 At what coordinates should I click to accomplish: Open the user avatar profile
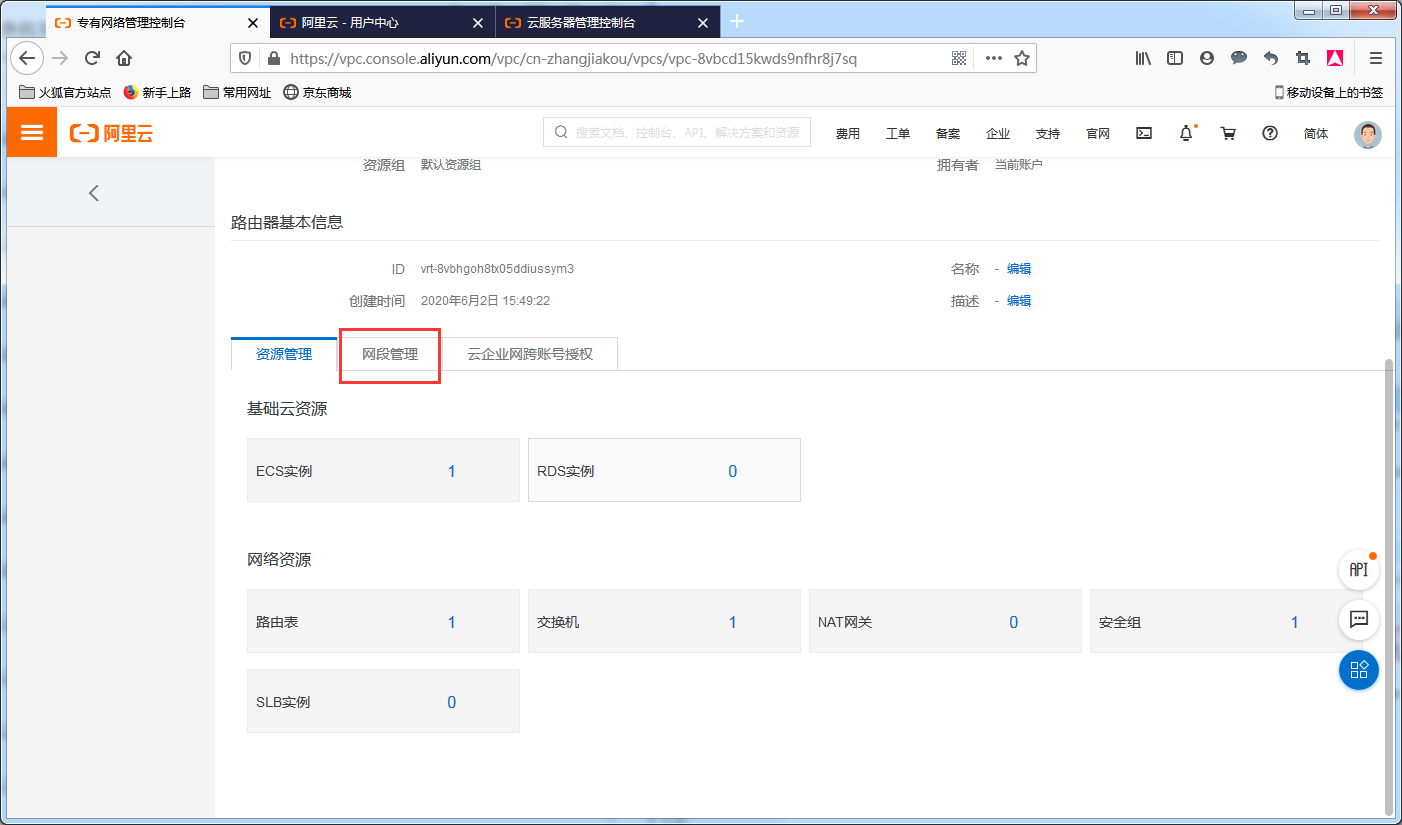tap(1367, 134)
